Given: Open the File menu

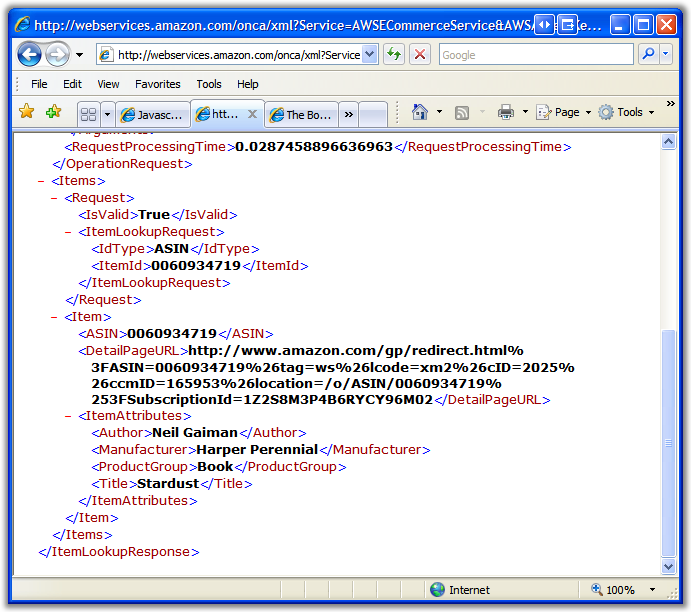Looking at the screenshot, I should click(39, 84).
